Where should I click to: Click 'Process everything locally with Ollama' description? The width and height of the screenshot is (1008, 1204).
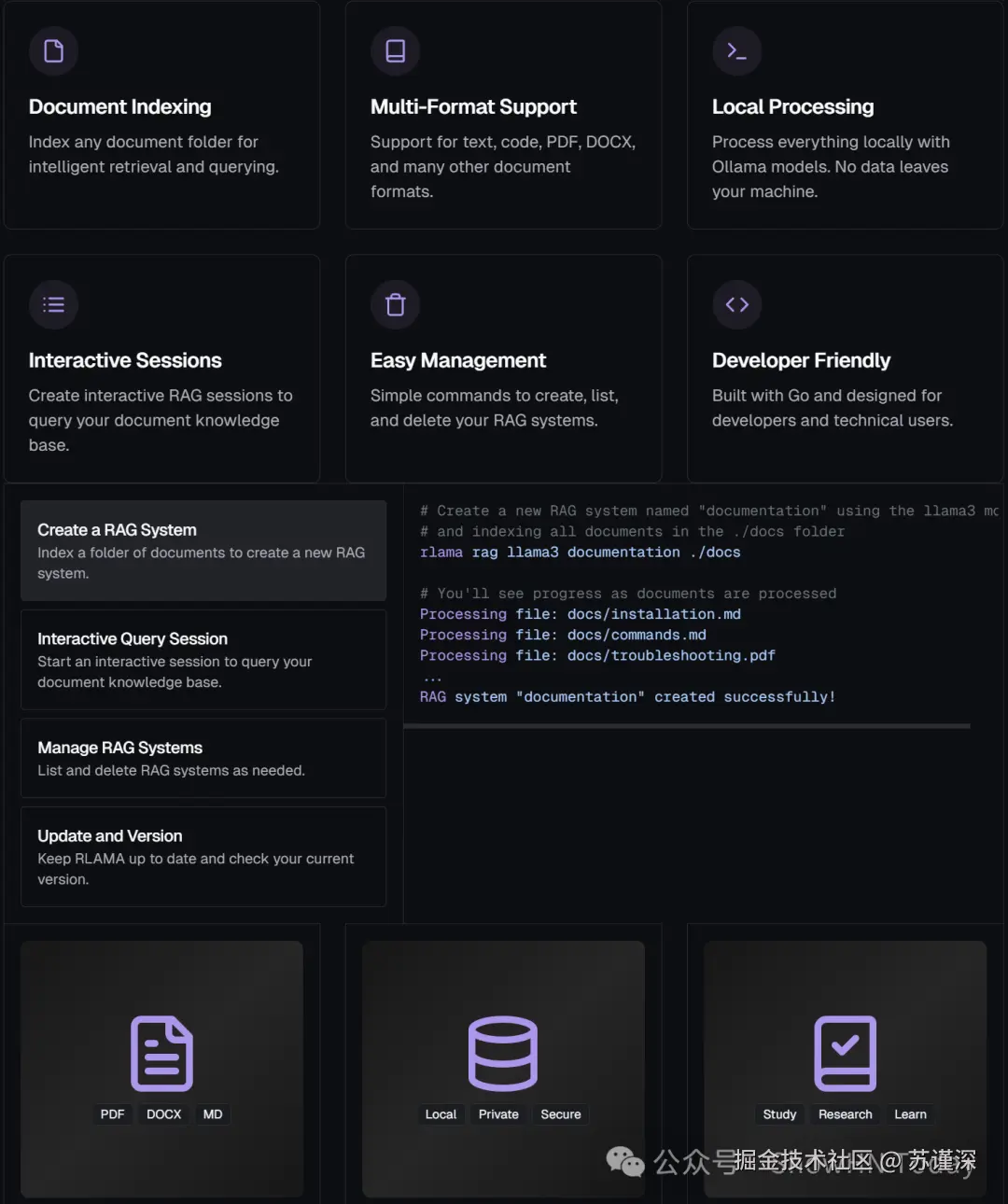pos(831,166)
